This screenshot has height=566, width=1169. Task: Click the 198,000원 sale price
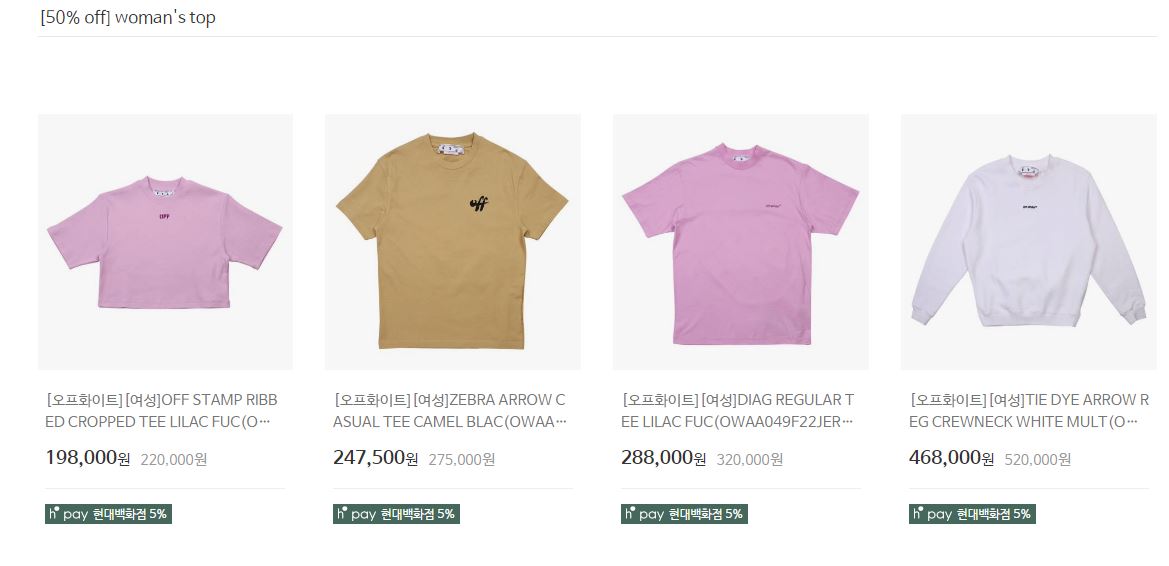pos(88,458)
